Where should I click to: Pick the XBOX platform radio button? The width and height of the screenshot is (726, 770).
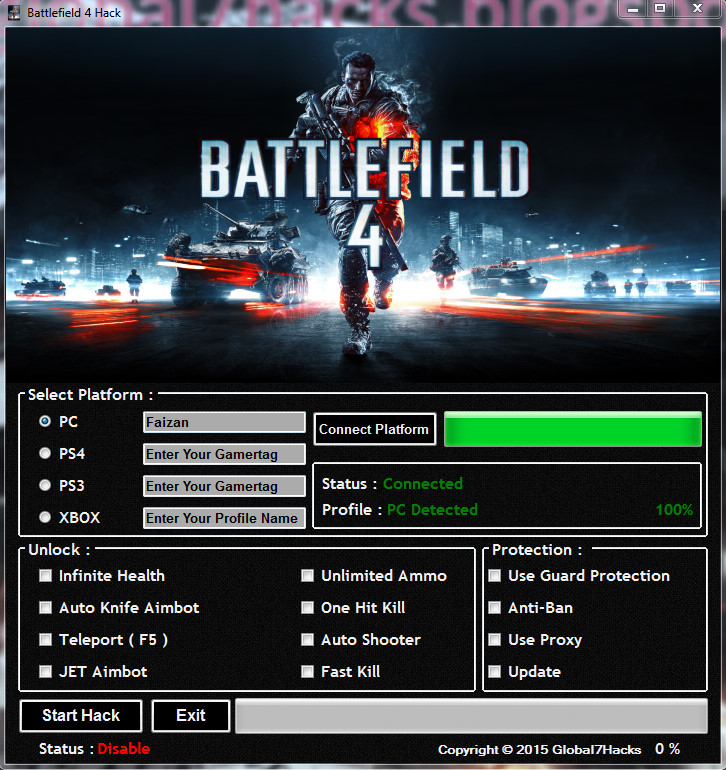click(x=45, y=517)
